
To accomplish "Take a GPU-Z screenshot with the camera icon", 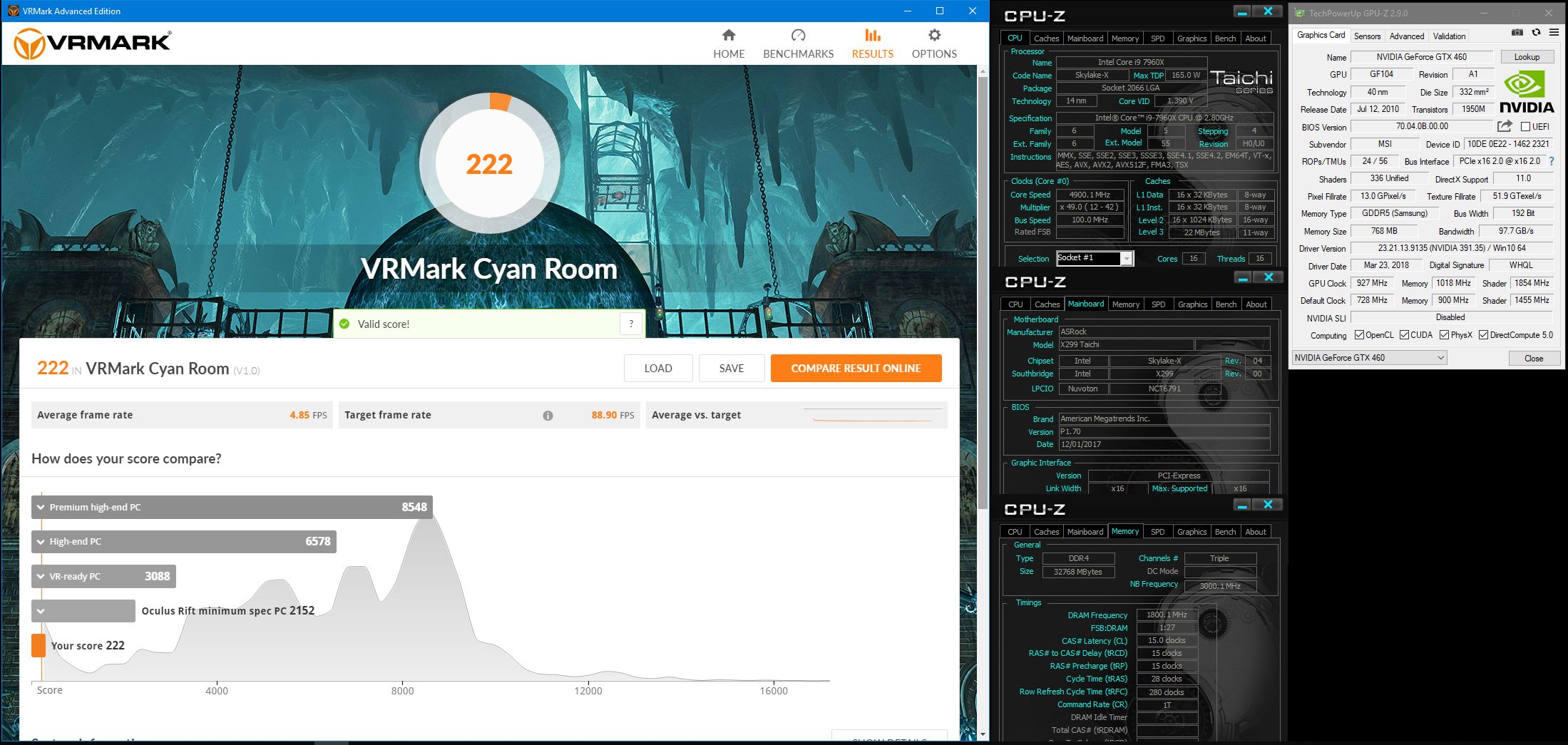I will 1517,32.
